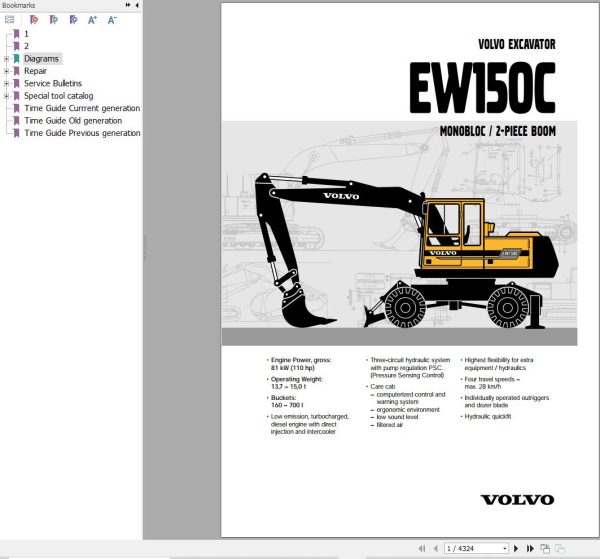Collapse Bookmarks panel with the left arrow
The image size is (600, 559).
[x=137, y=5]
